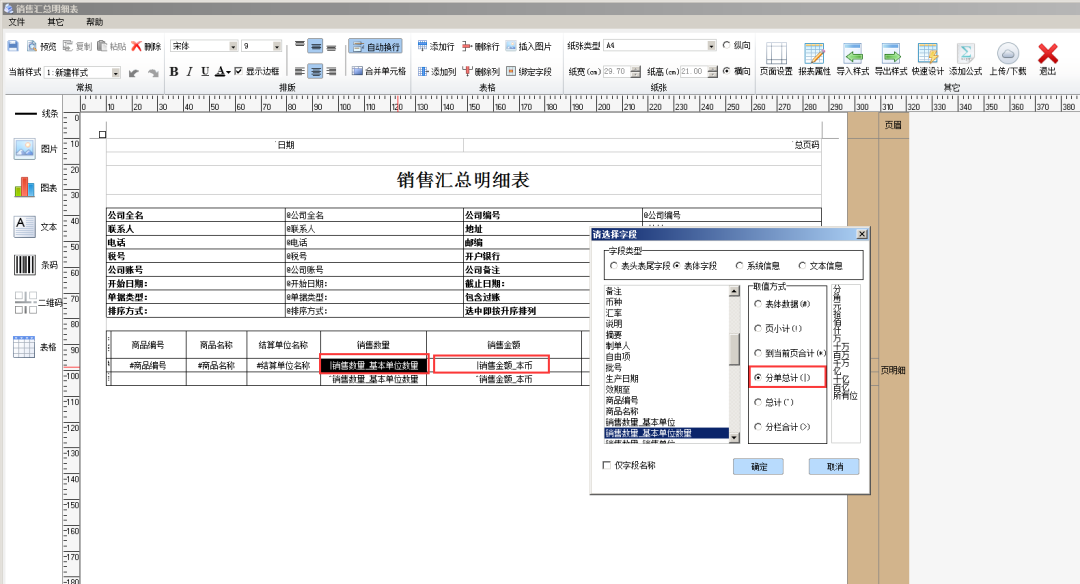Click the undo arrow icon
This screenshot has width=1080, height=584.
coord(134,72)
